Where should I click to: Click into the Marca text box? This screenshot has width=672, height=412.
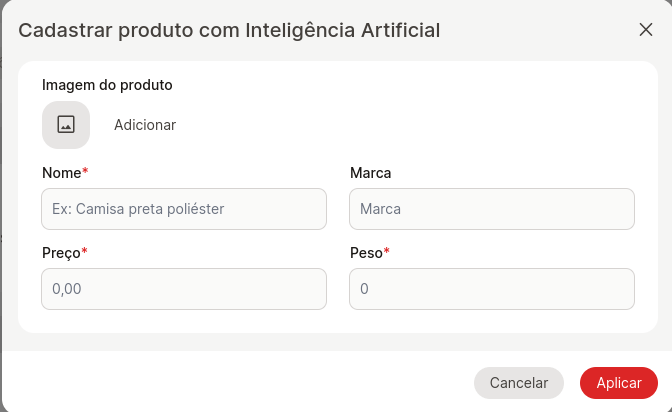click(x=492, y=209)
